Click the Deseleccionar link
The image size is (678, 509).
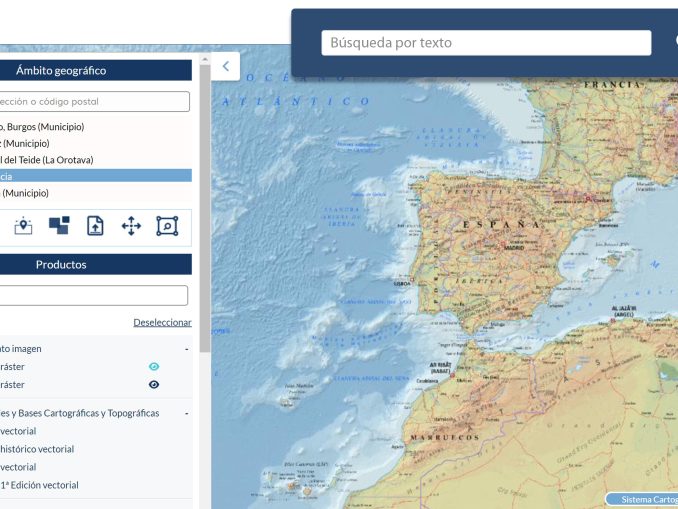tap(162, 322)
